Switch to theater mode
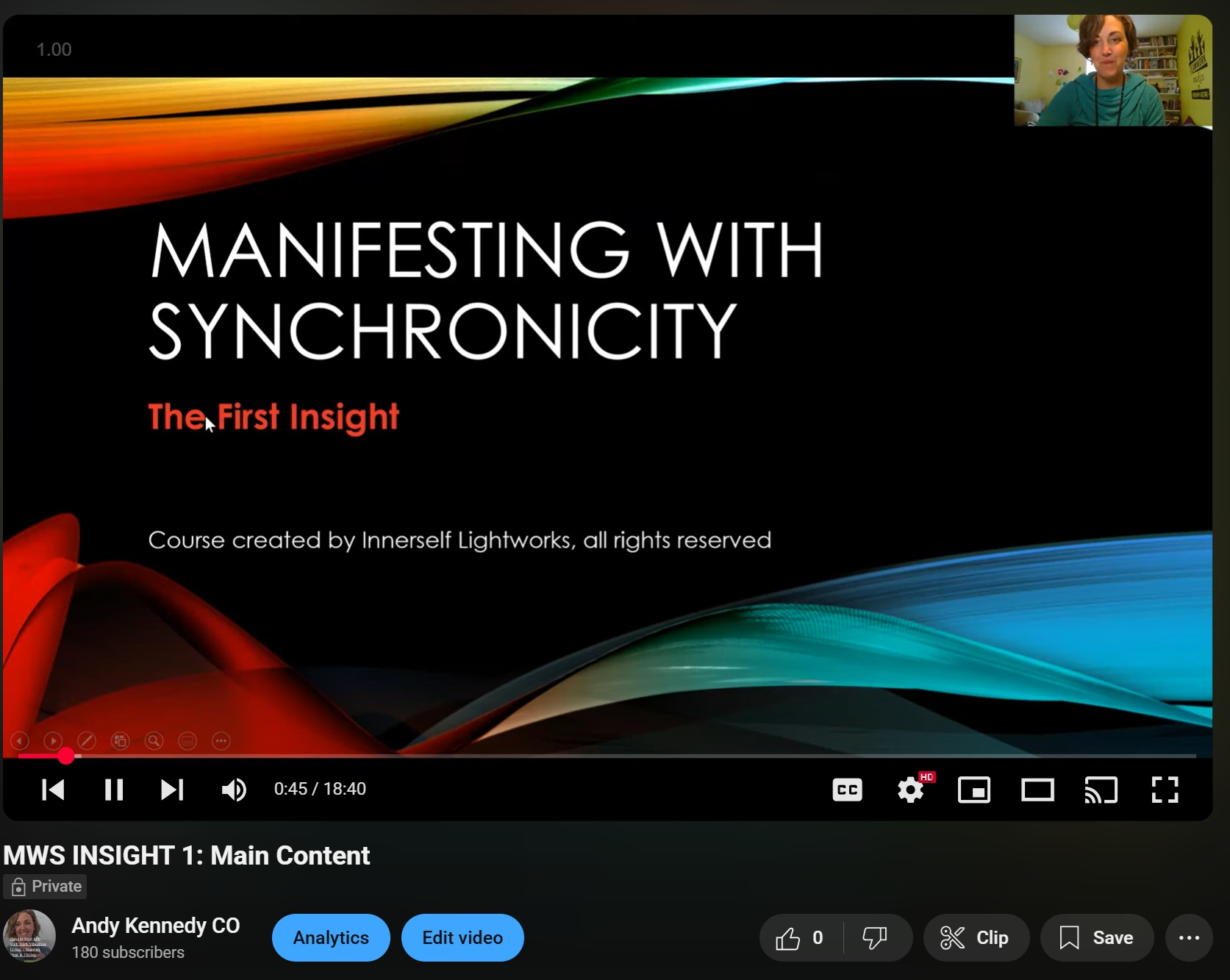 click(x=1037, y=790)
